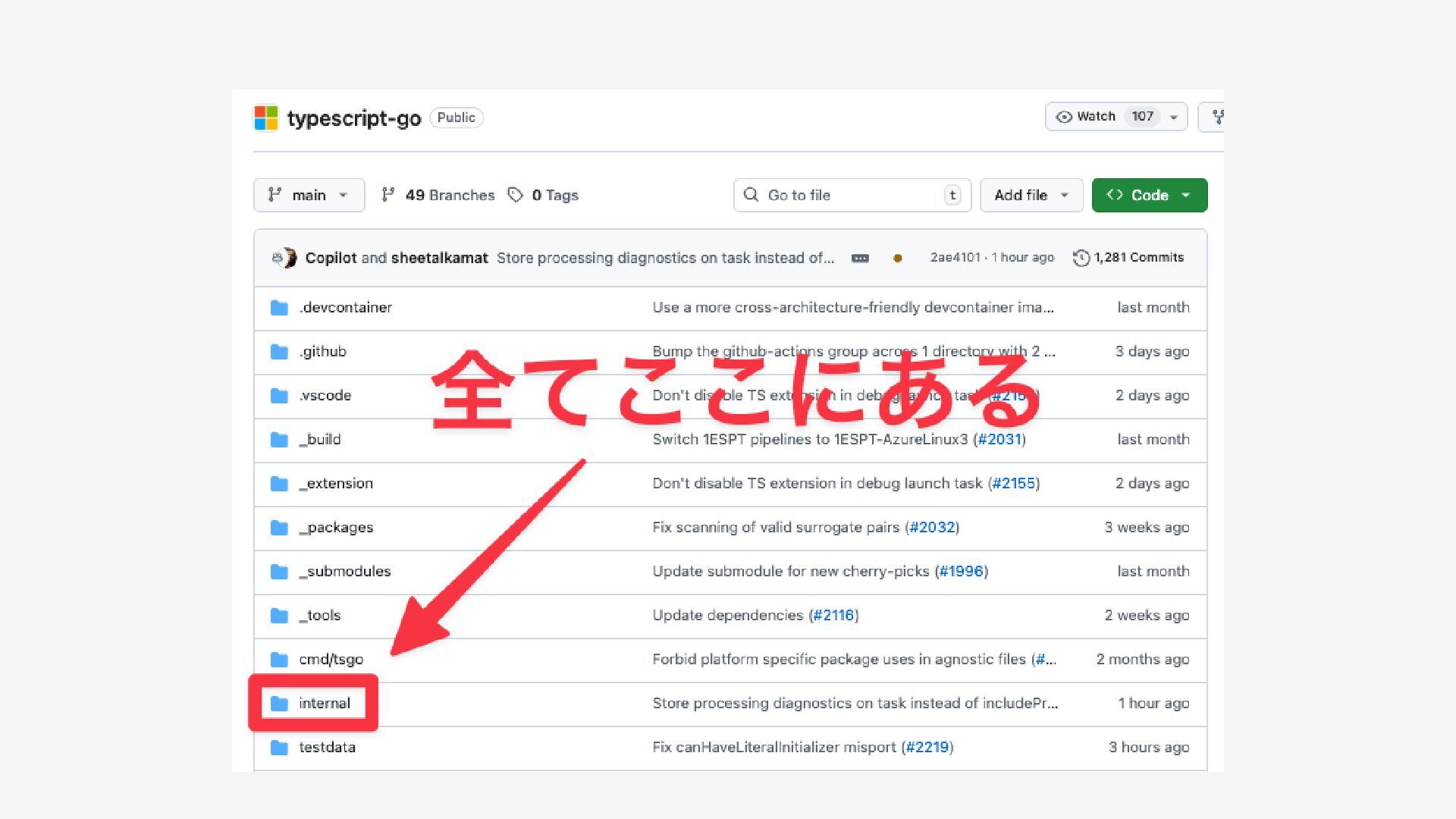Click the Tags icon
1456x819 pixels.
pos(516,195)
